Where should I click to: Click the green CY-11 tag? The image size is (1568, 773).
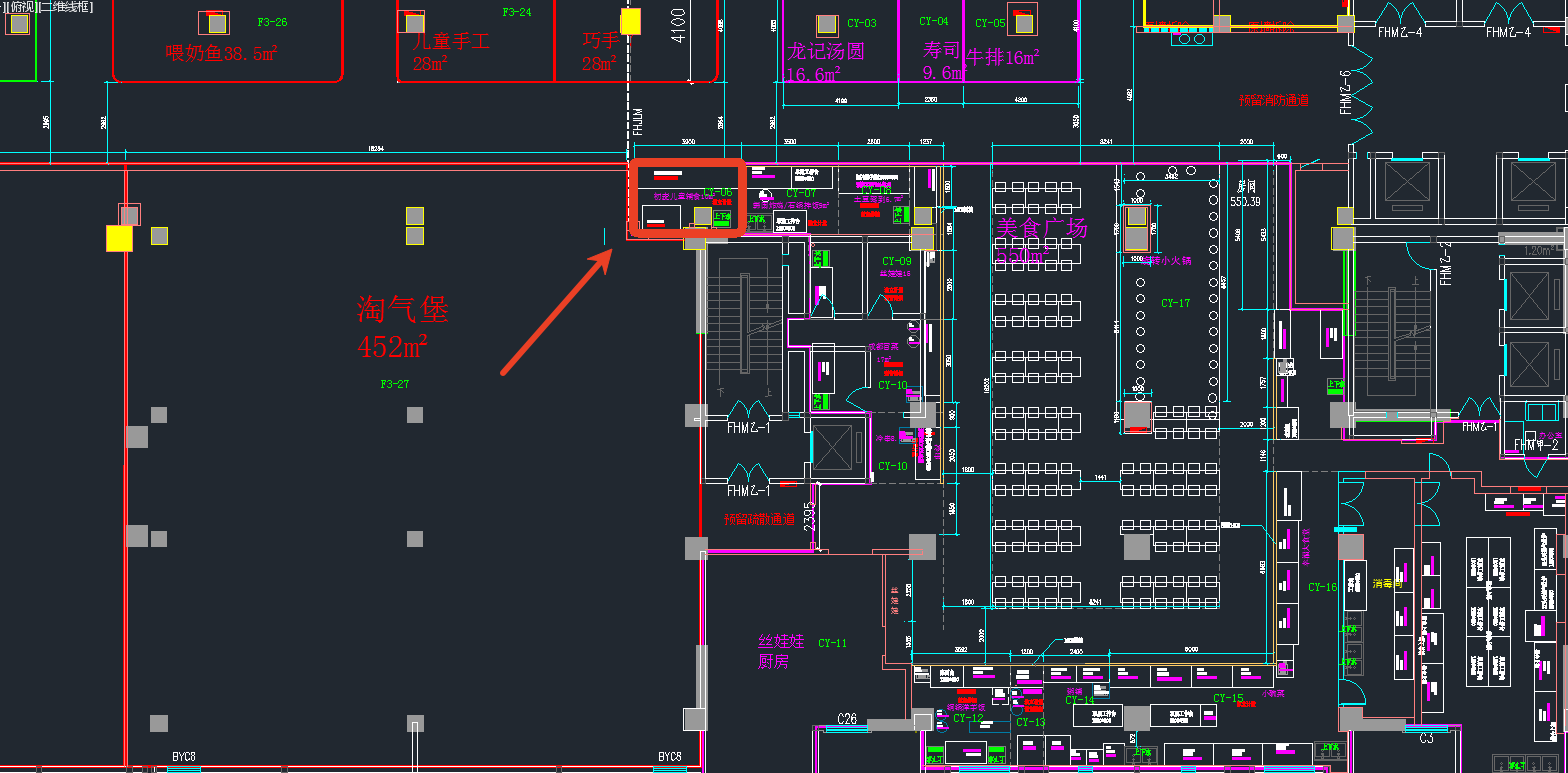coord(832,643)
